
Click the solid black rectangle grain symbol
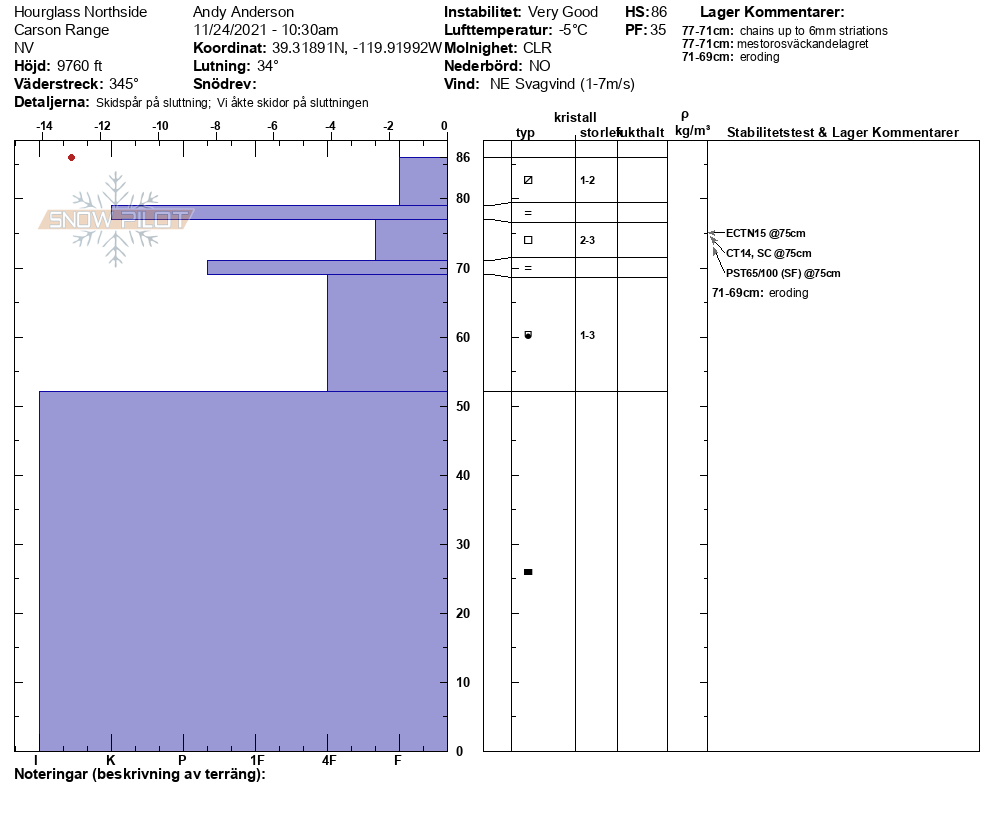(528, 572)
